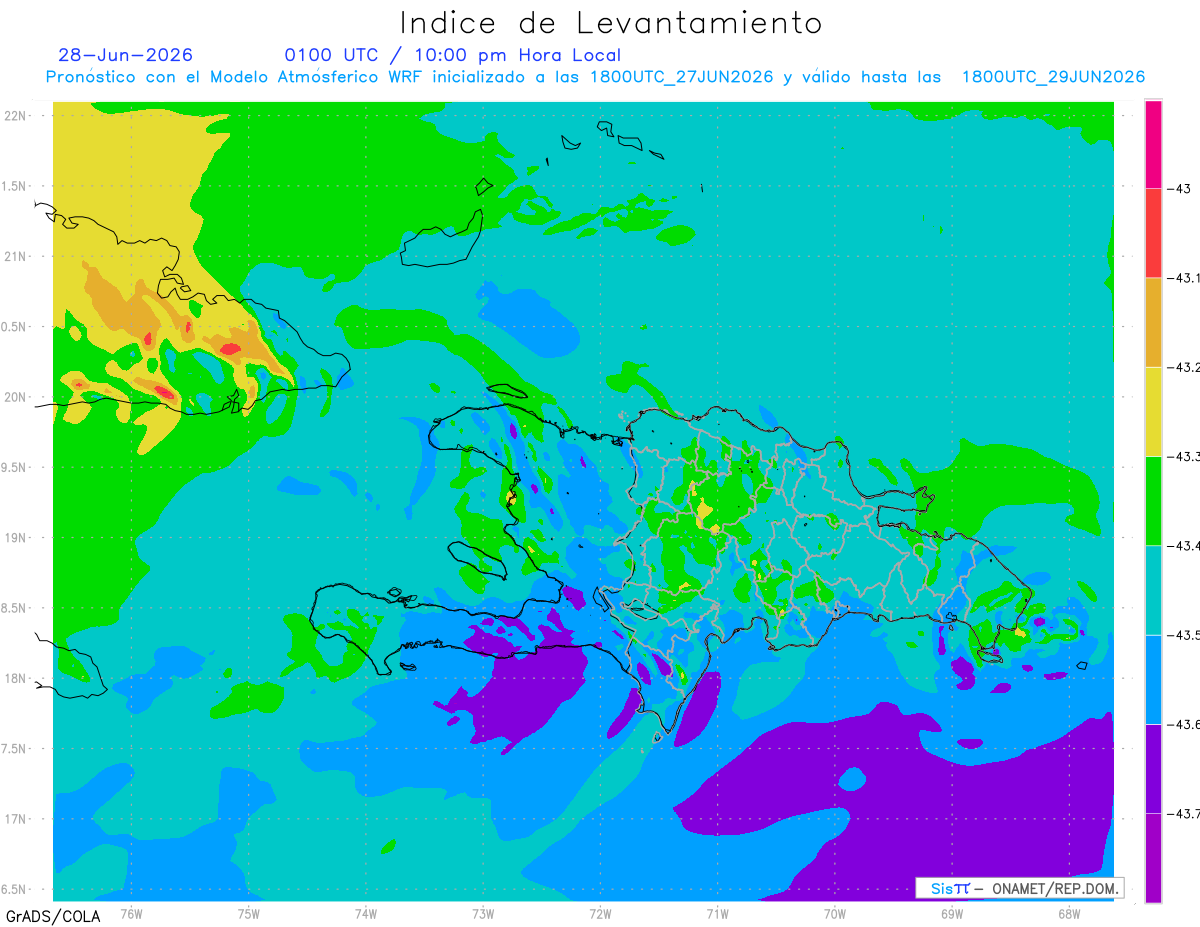Click the magenta segment of the color legend
The image size is (1200, 927).
point(1153,144)
